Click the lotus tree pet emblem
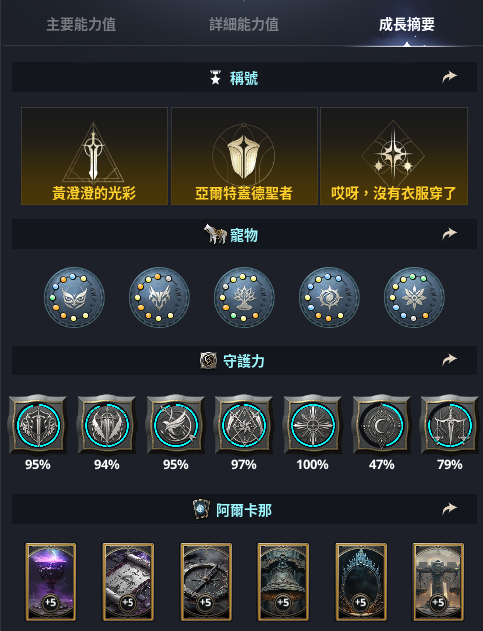Screen dimensions: 483x631 pyautogui.click(x=244, y=297)
